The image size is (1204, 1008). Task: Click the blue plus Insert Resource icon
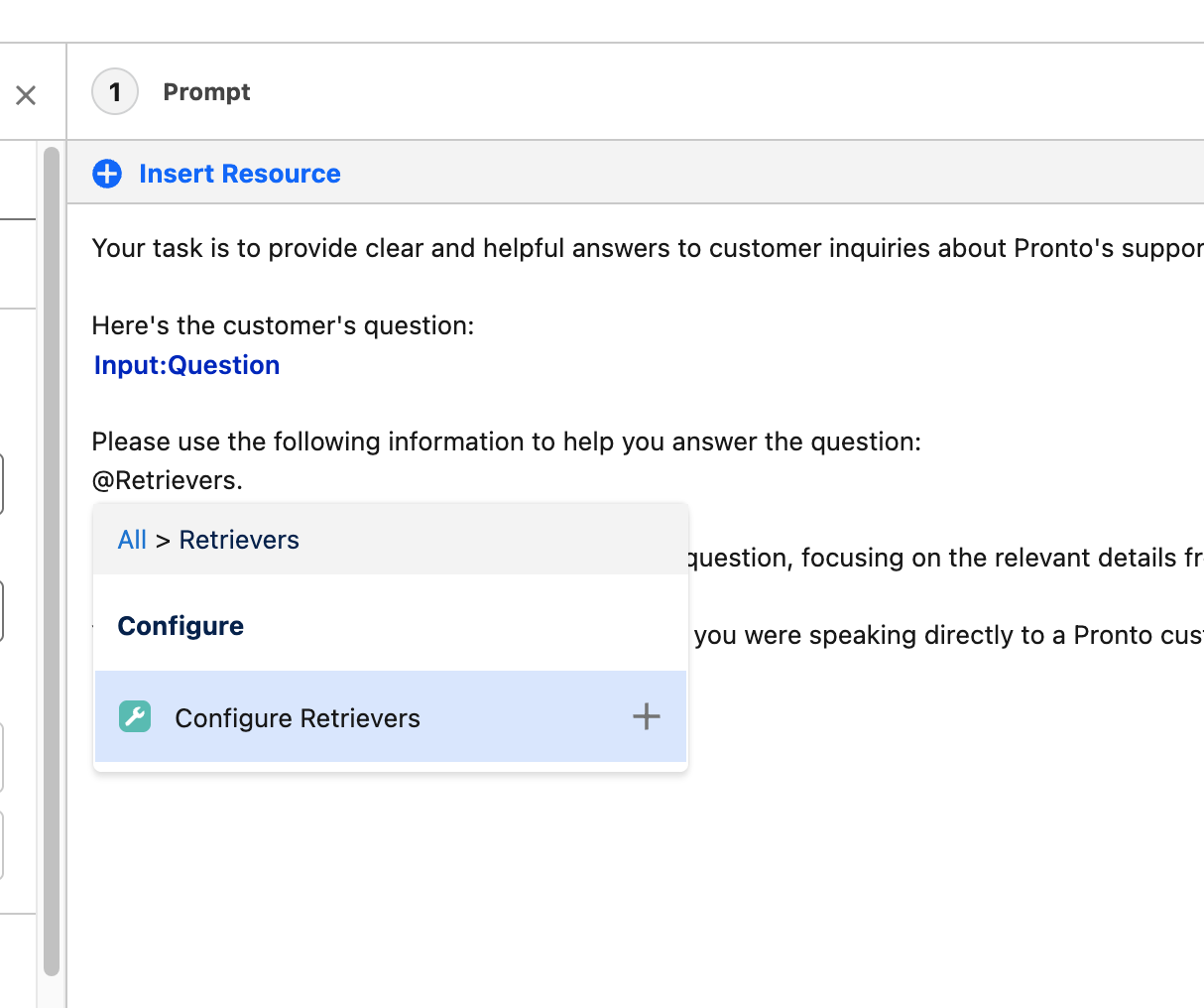107,174
